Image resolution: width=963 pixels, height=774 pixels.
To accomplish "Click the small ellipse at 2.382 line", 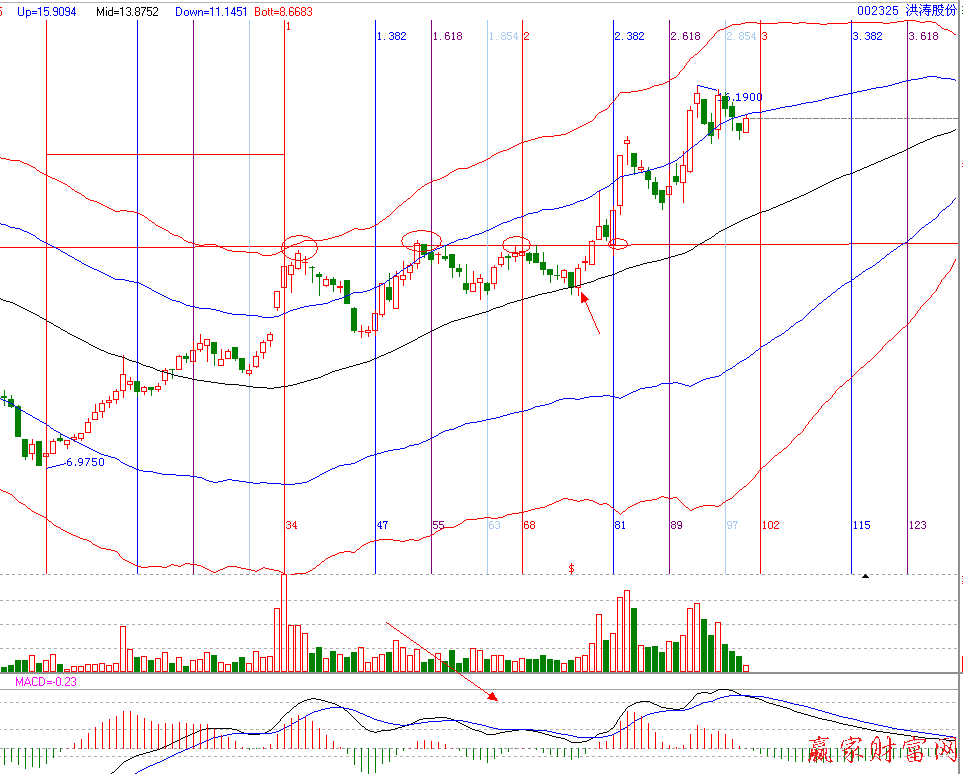I will [x=618, y=243].
